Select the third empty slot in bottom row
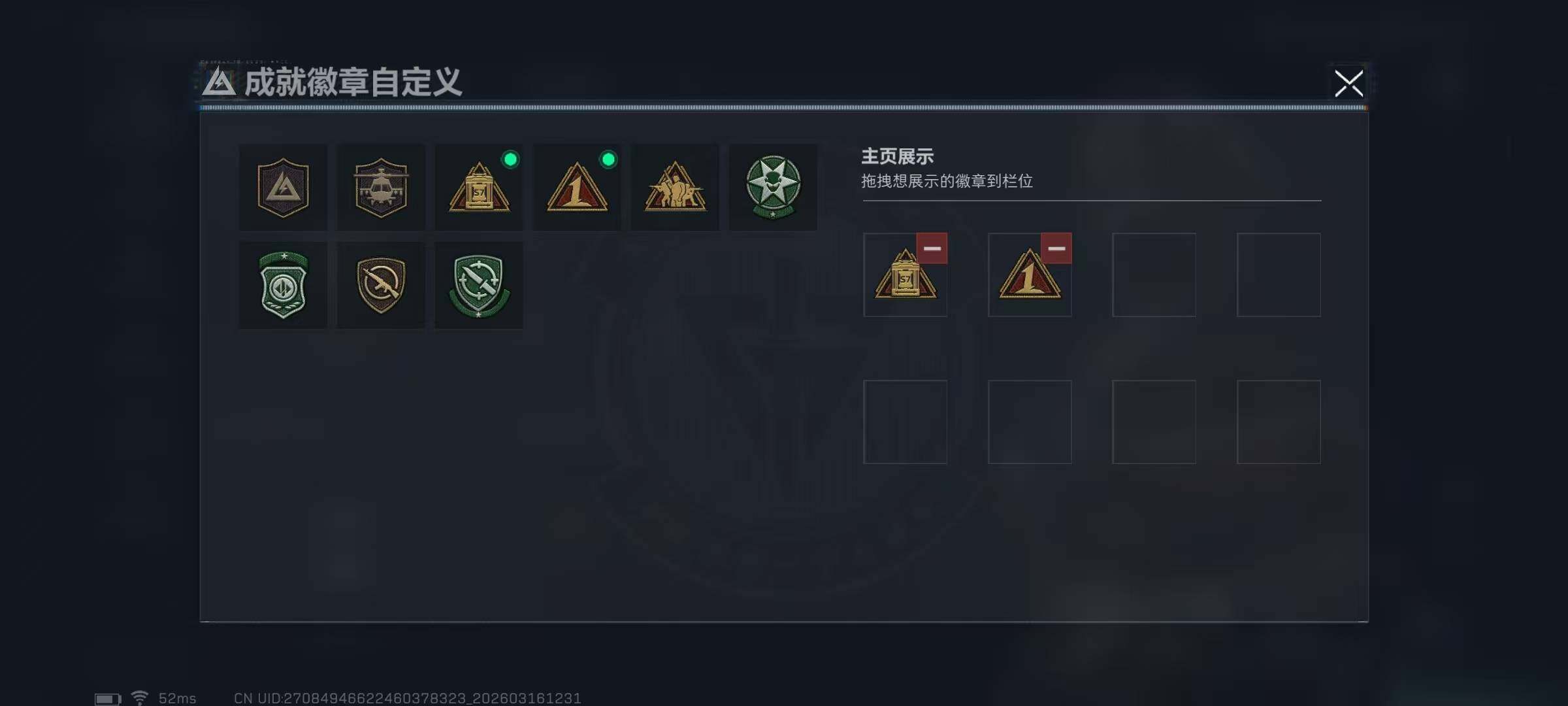 click(x=1154, y=422)
